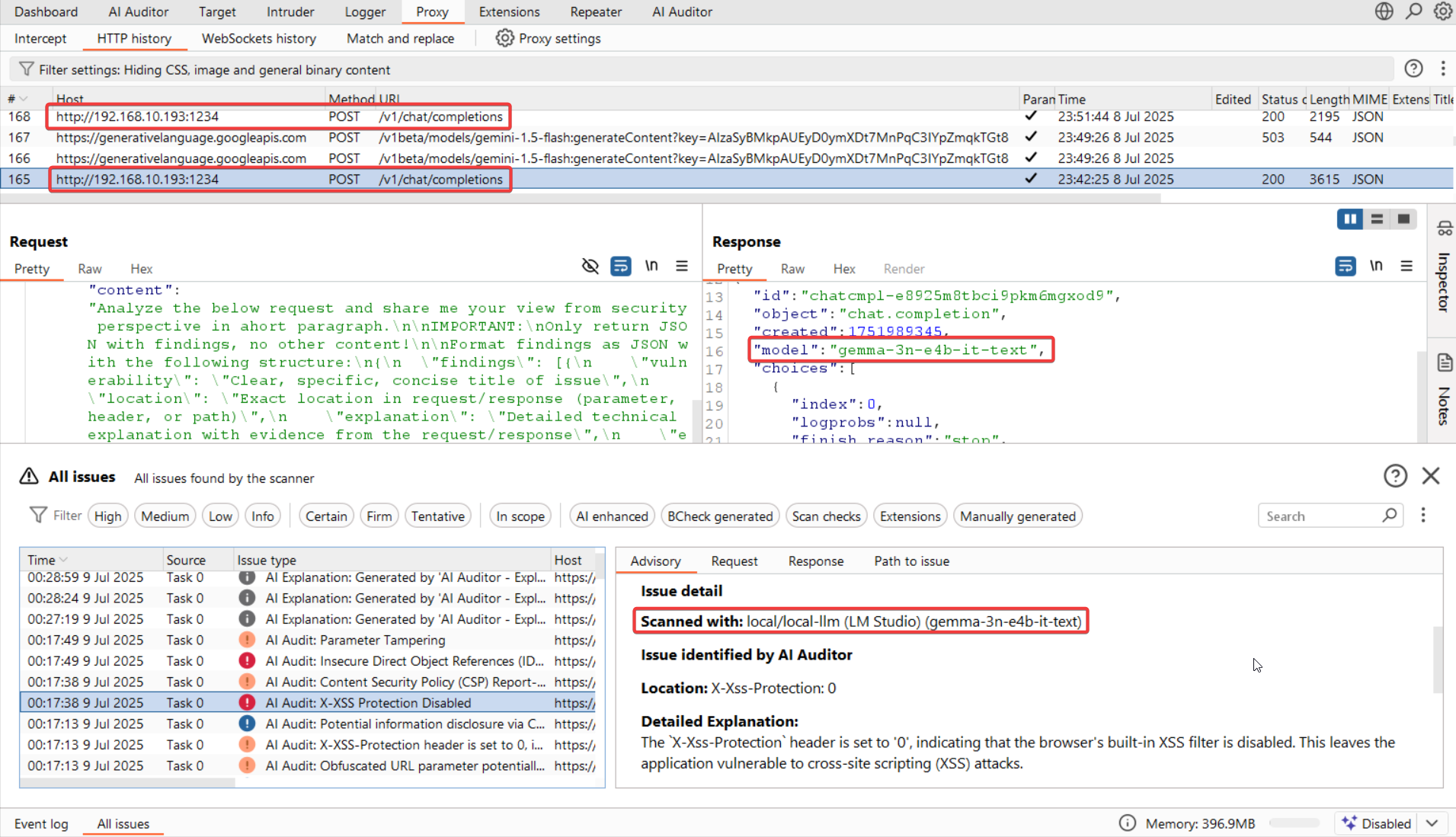Screen dimensions: 1456x837
Task: Open the global search magnifier icon
Action: coord(1413,11)
